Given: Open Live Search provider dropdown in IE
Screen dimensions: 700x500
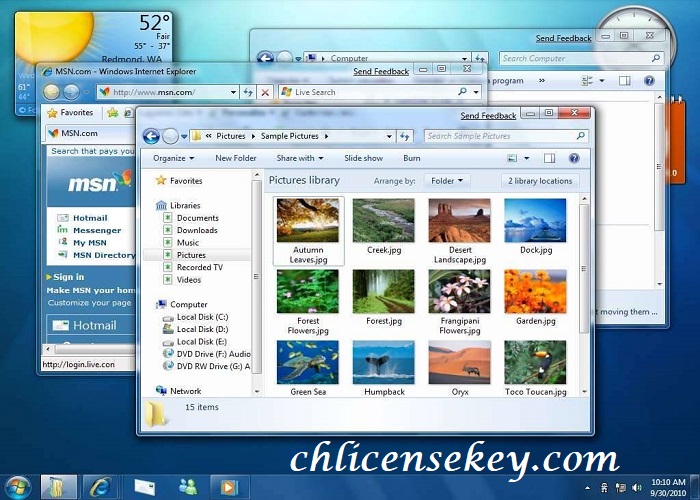Looking at the screenshot, I should (x=476, y=92).
